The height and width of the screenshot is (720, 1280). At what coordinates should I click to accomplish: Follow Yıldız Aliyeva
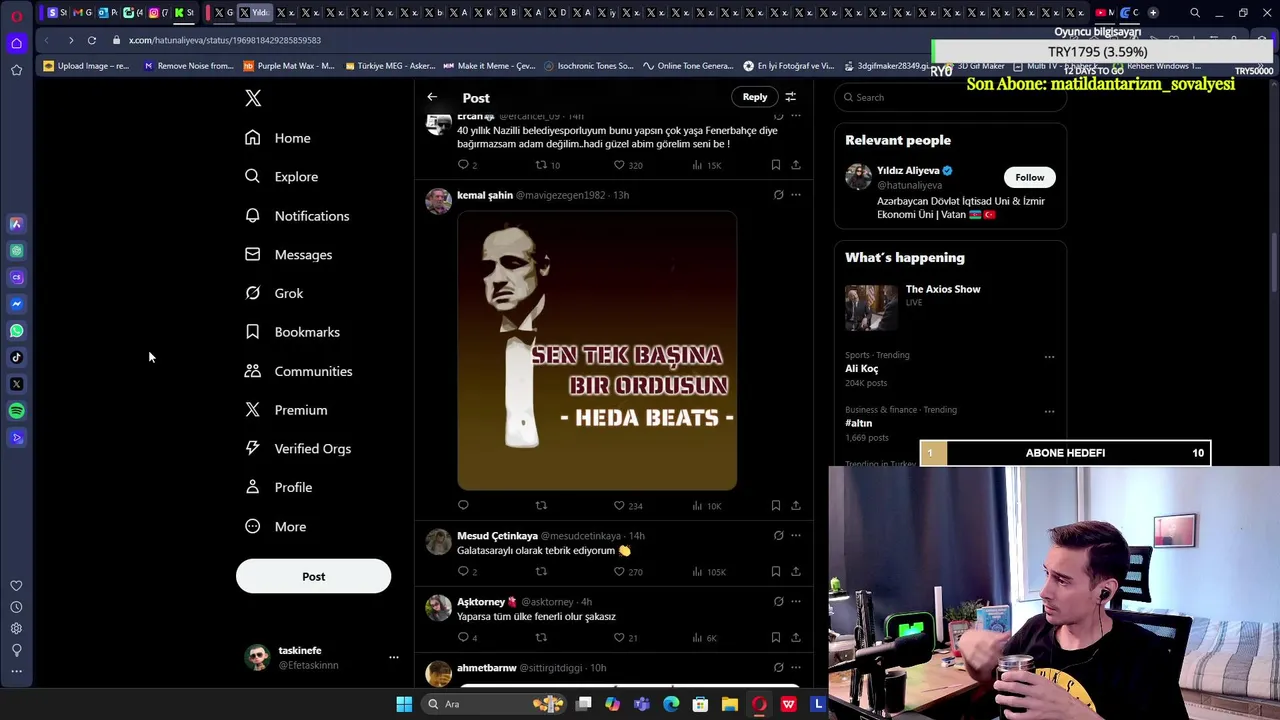coord(1029,177)
